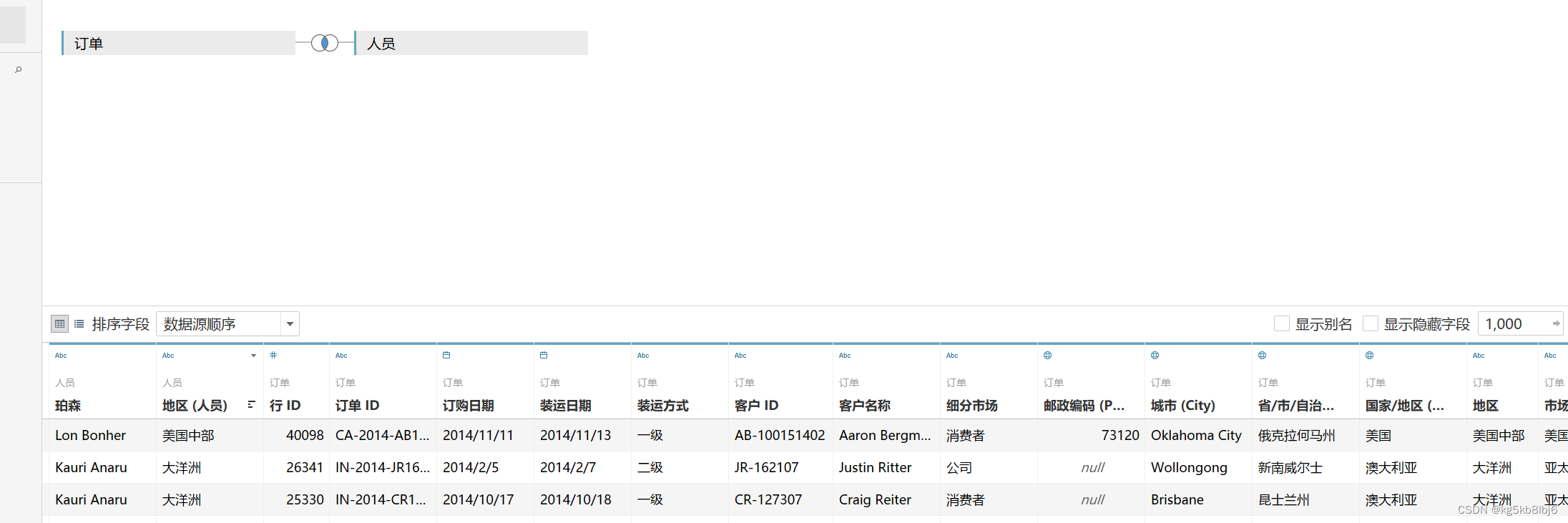
Task: Click the date type icon of 装运日期
Action: [x=544, y=355]
